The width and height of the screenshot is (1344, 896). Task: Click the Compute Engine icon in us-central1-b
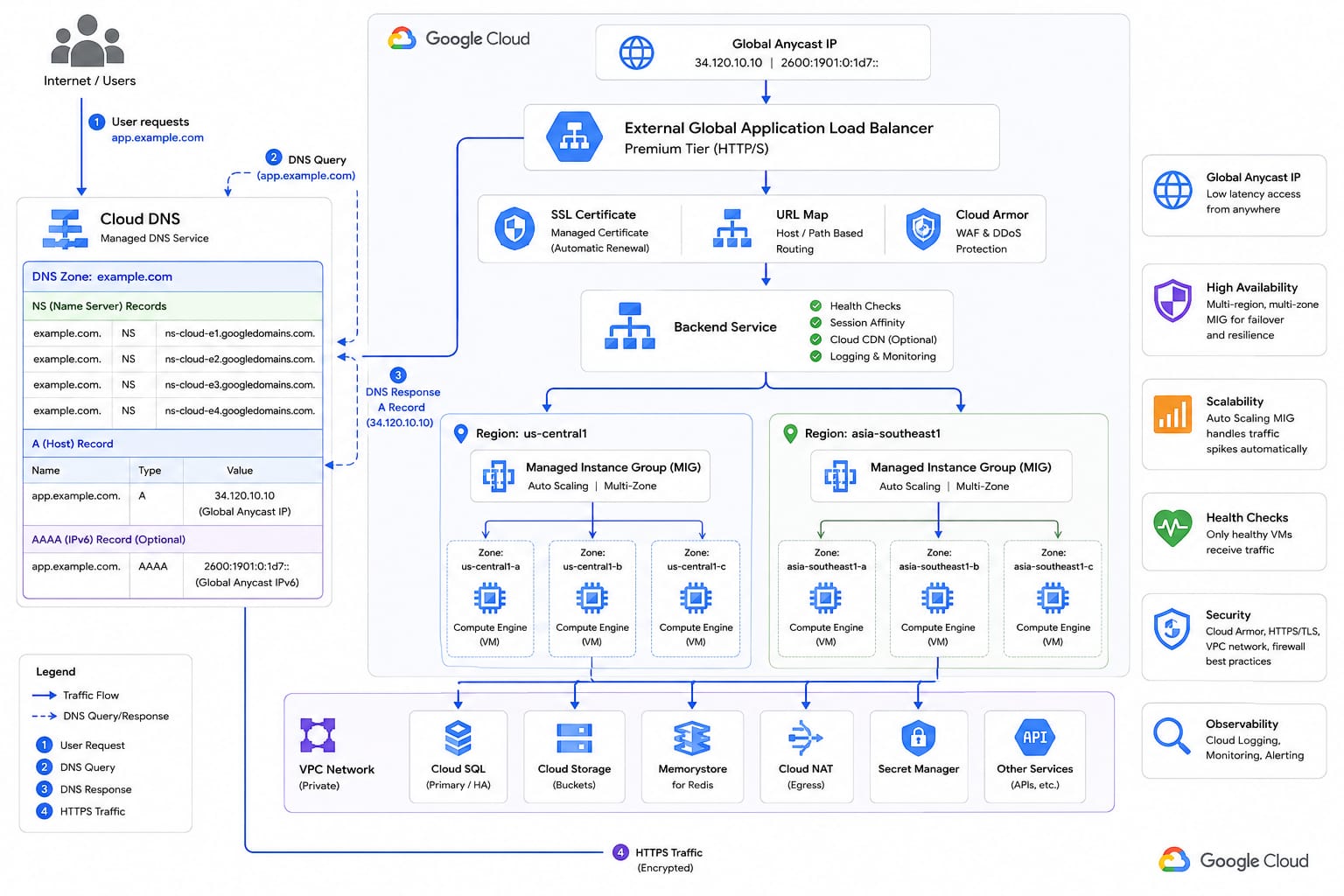tap(592, 598)
